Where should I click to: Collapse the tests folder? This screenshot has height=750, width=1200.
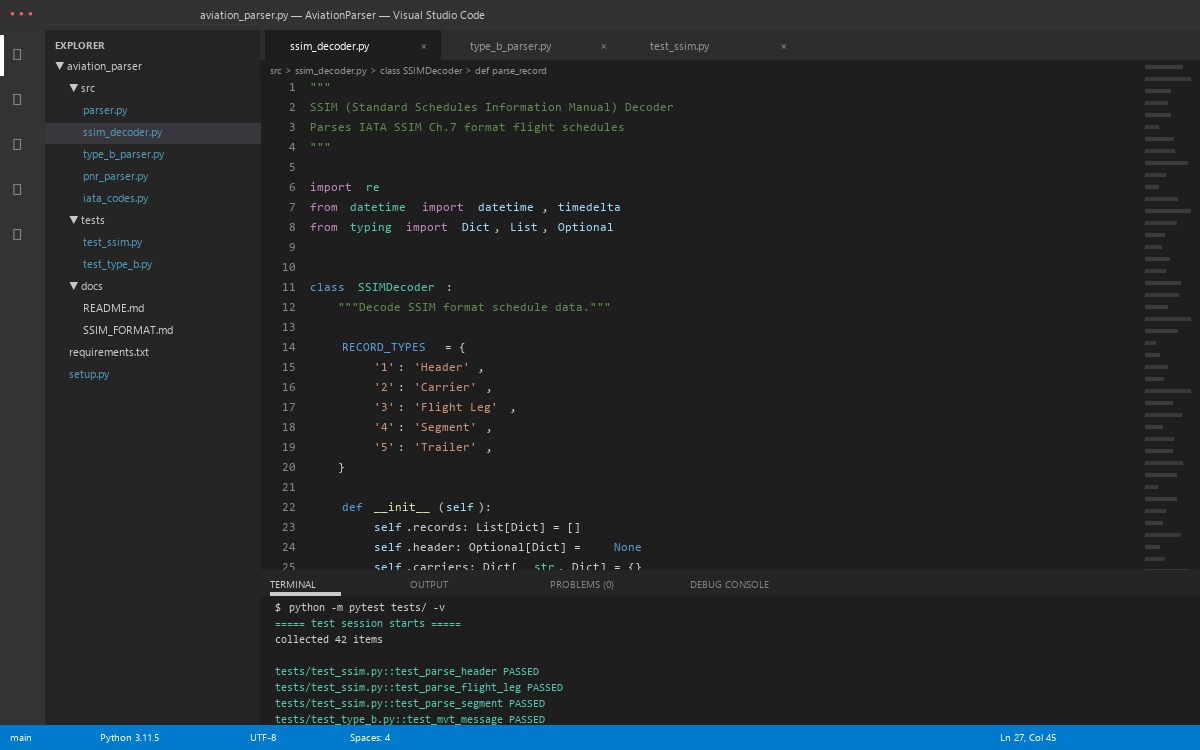74,220
